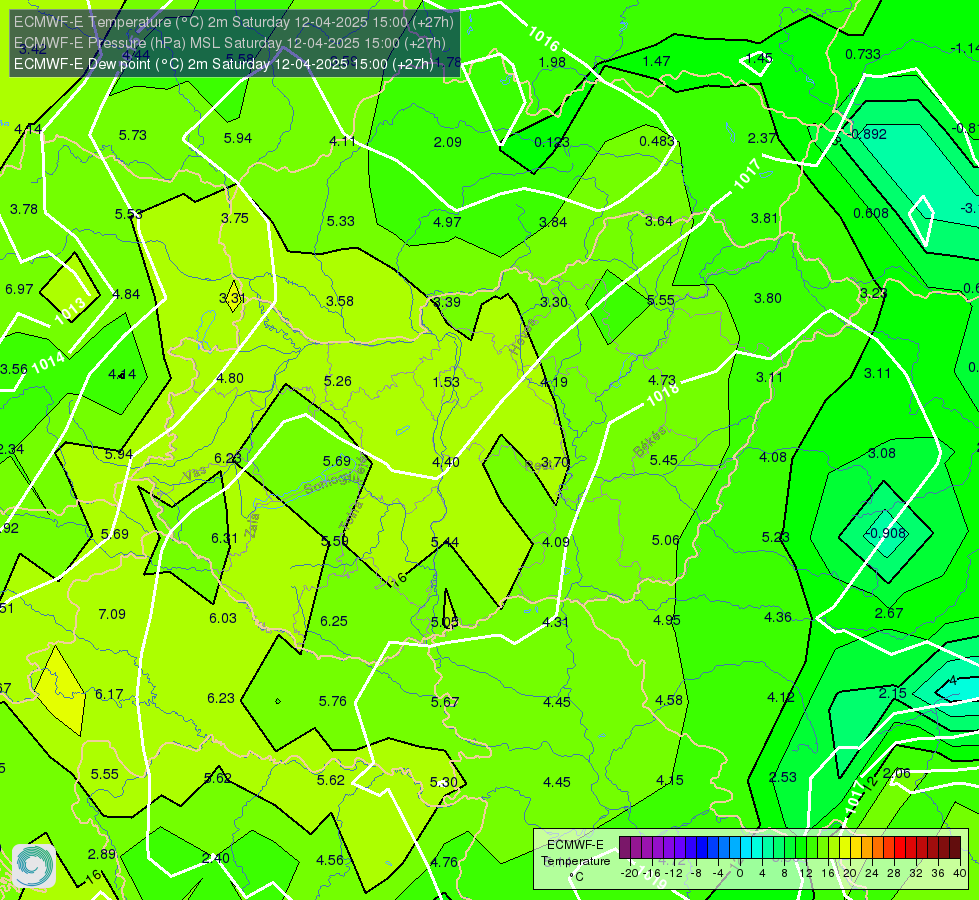Click the dew point value 5.33
This screenshot has width=979, height=900.
(340, 221)
